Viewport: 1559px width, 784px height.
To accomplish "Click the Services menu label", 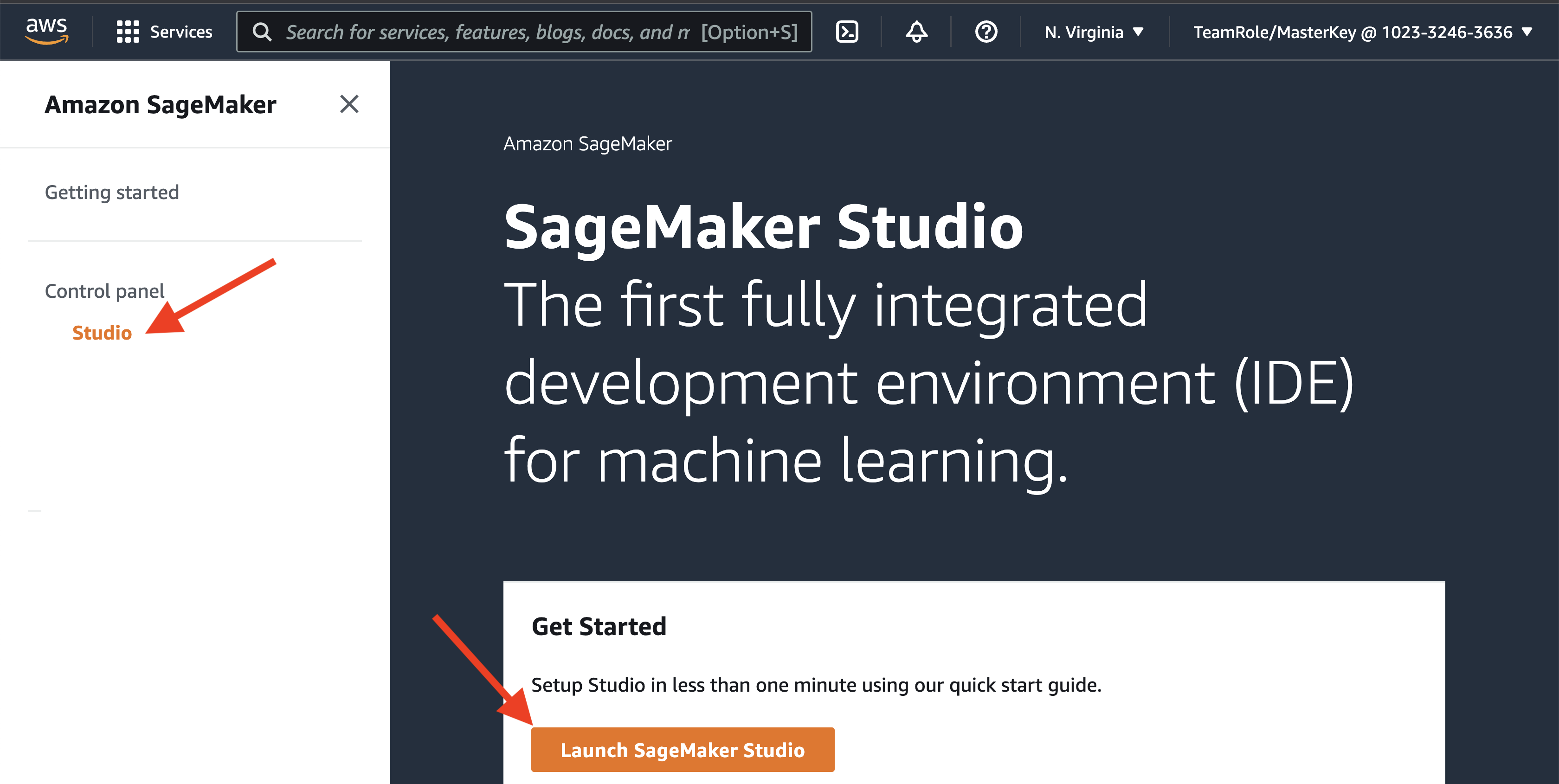I will (x=181, y=32).
